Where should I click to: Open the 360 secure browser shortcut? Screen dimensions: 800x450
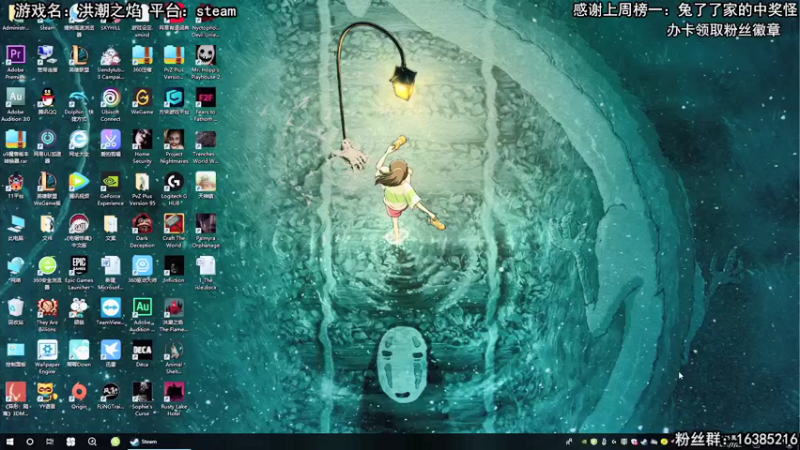(47, 273)
